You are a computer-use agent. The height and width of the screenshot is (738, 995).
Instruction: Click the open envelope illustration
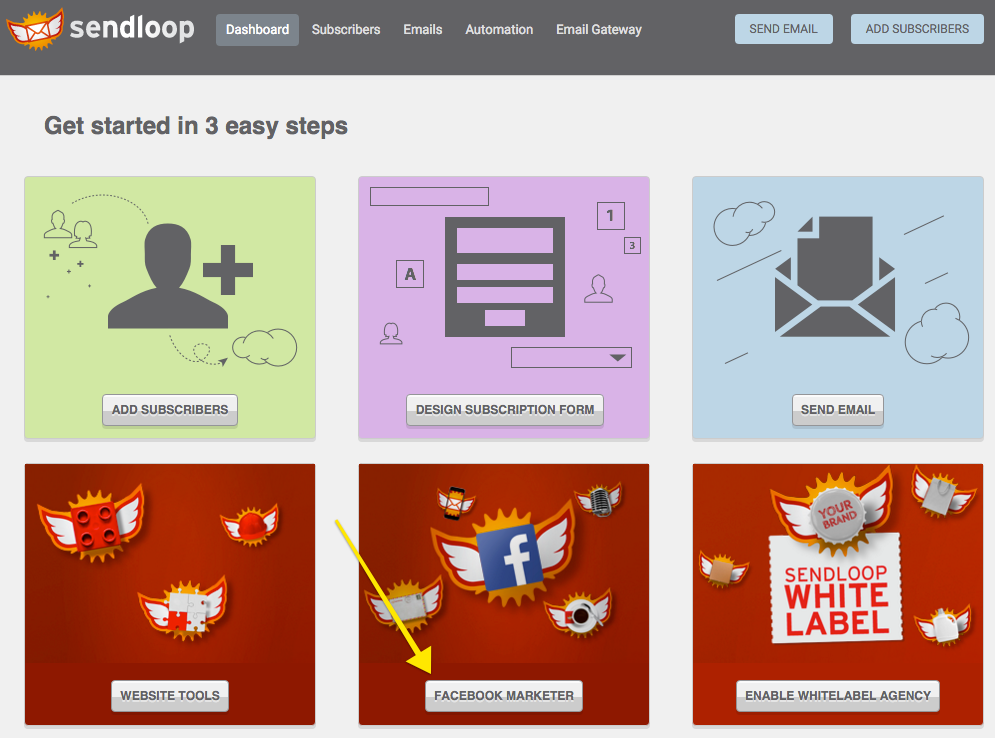[x=834, y=276]
